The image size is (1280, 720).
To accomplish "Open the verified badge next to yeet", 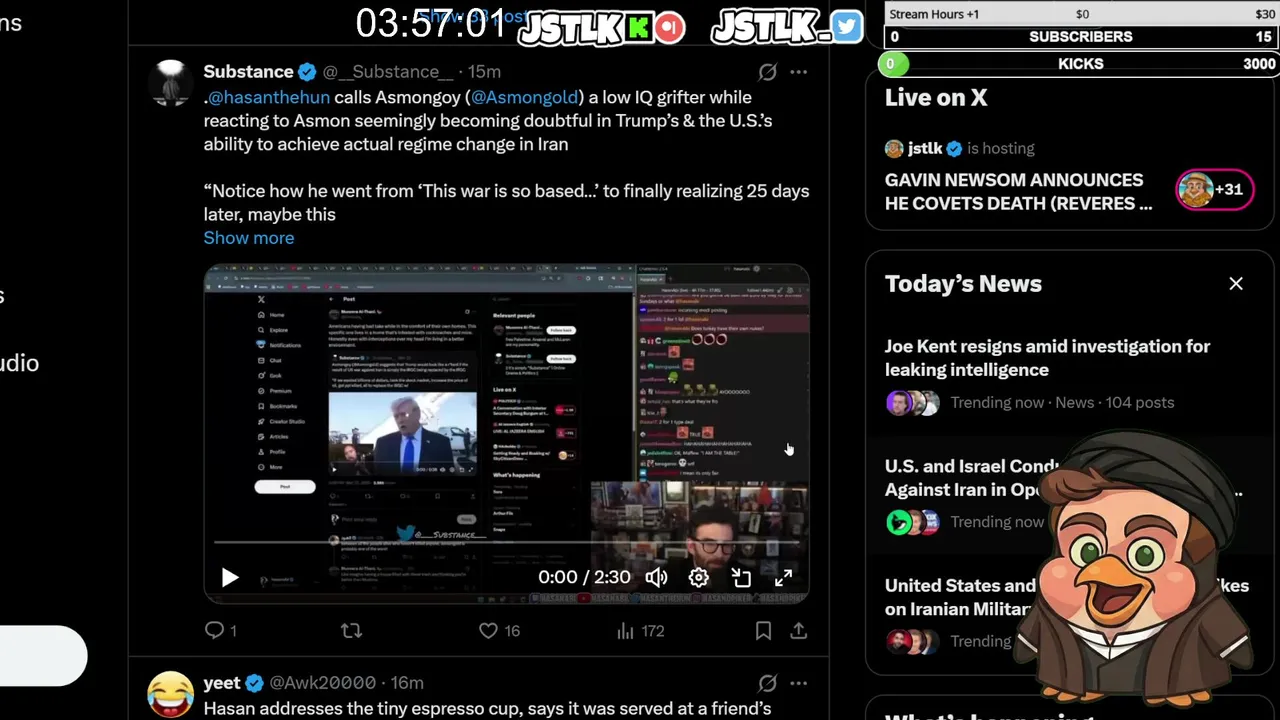I will point(254,683).
